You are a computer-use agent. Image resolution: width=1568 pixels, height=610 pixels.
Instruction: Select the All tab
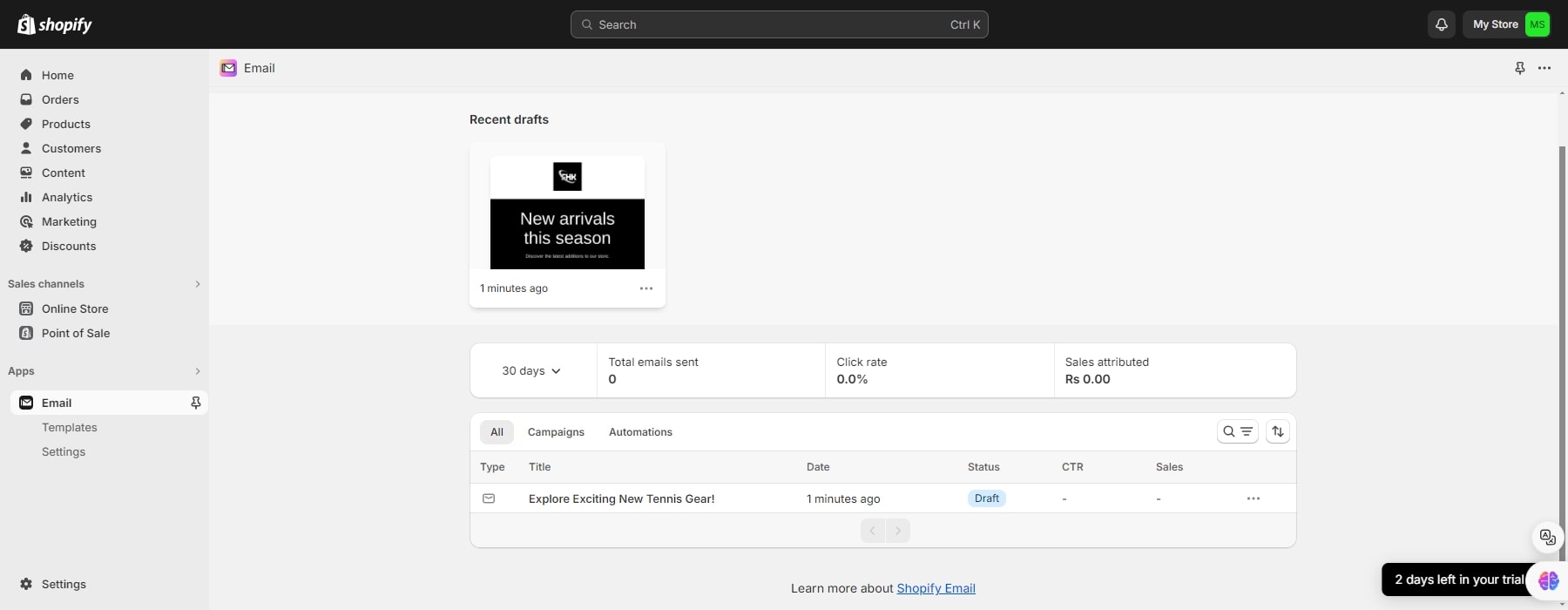point(497,432)
